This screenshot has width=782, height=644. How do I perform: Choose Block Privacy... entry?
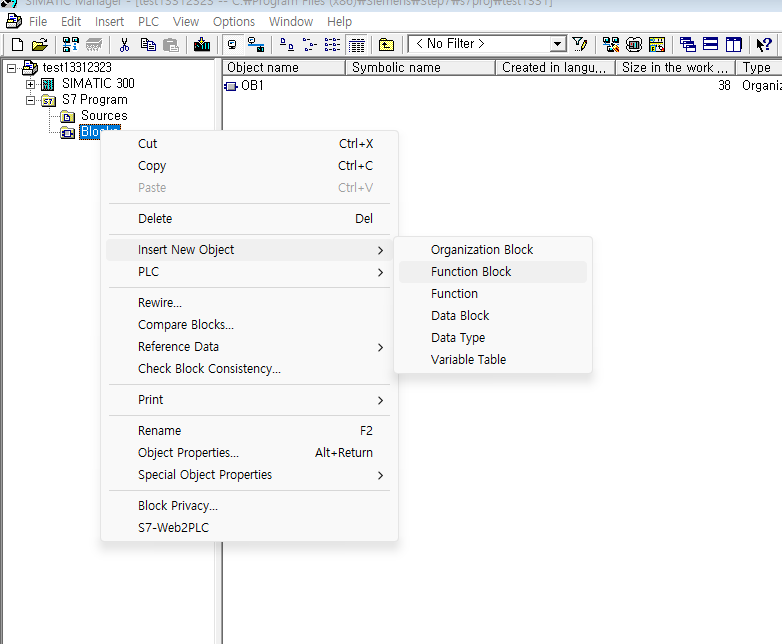point(249,505)
